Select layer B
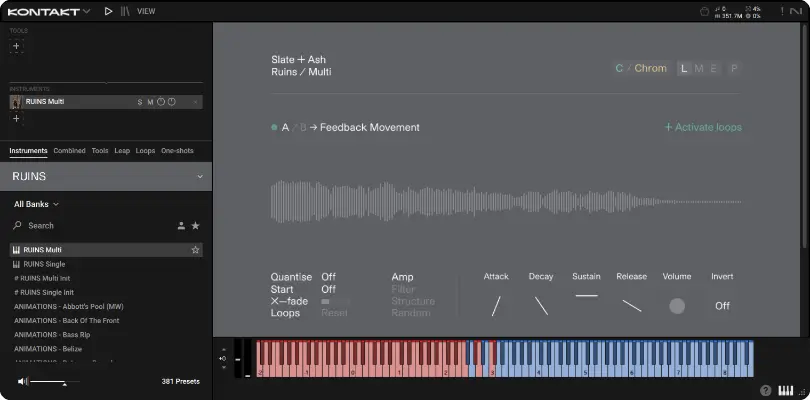 303,128
